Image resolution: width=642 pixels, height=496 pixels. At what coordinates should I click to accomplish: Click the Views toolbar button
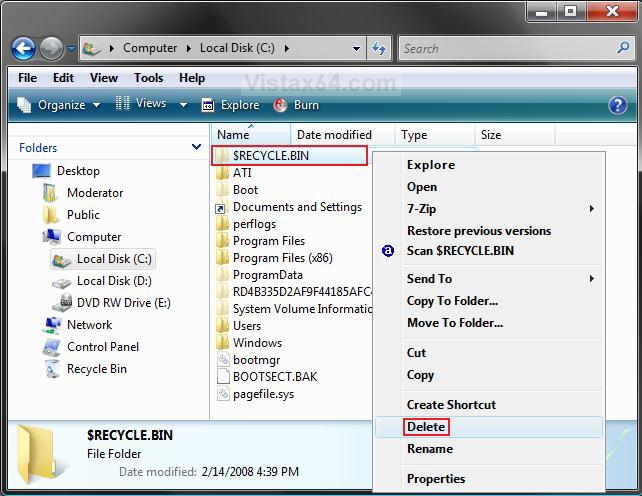[x=140, y=104]
